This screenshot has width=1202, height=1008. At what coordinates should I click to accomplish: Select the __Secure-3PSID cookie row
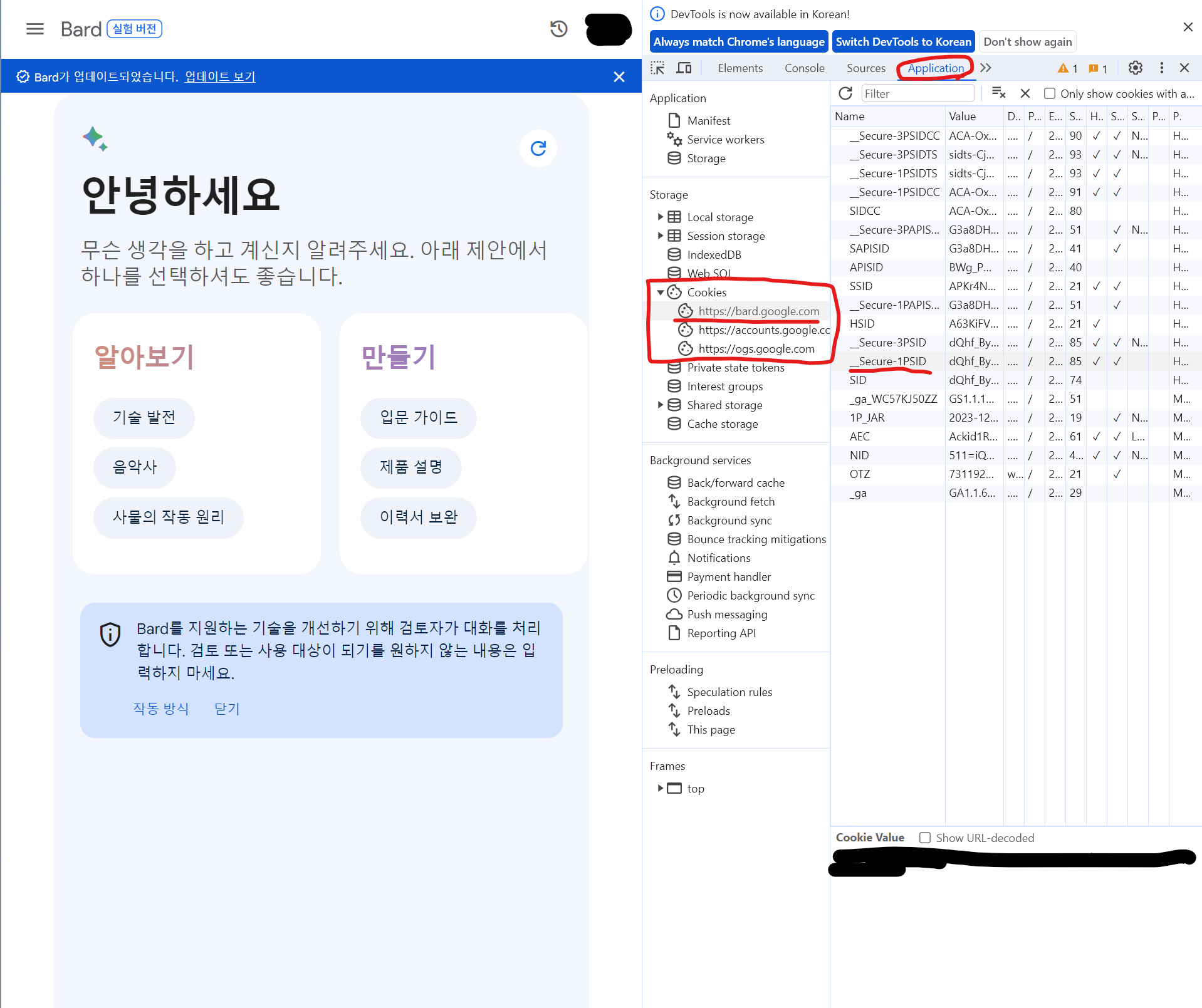1016,342
